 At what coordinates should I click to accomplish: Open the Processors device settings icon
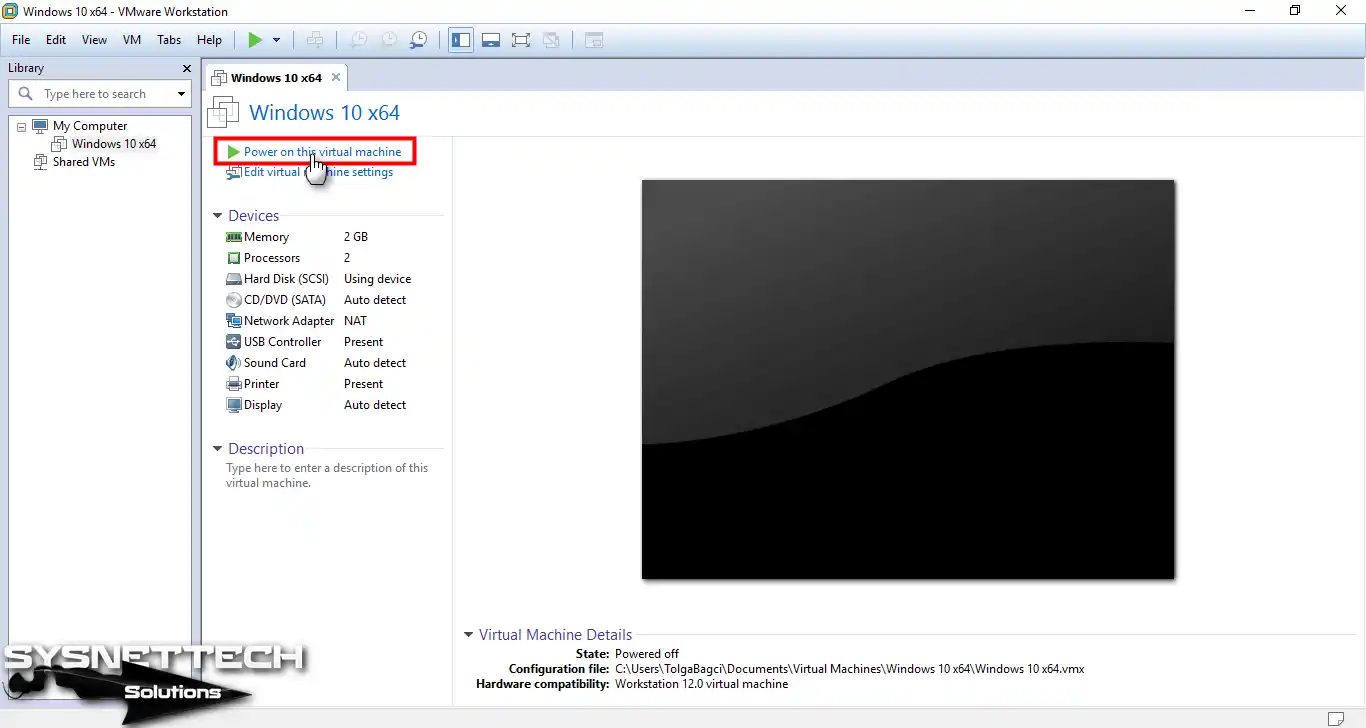[233, 257]
